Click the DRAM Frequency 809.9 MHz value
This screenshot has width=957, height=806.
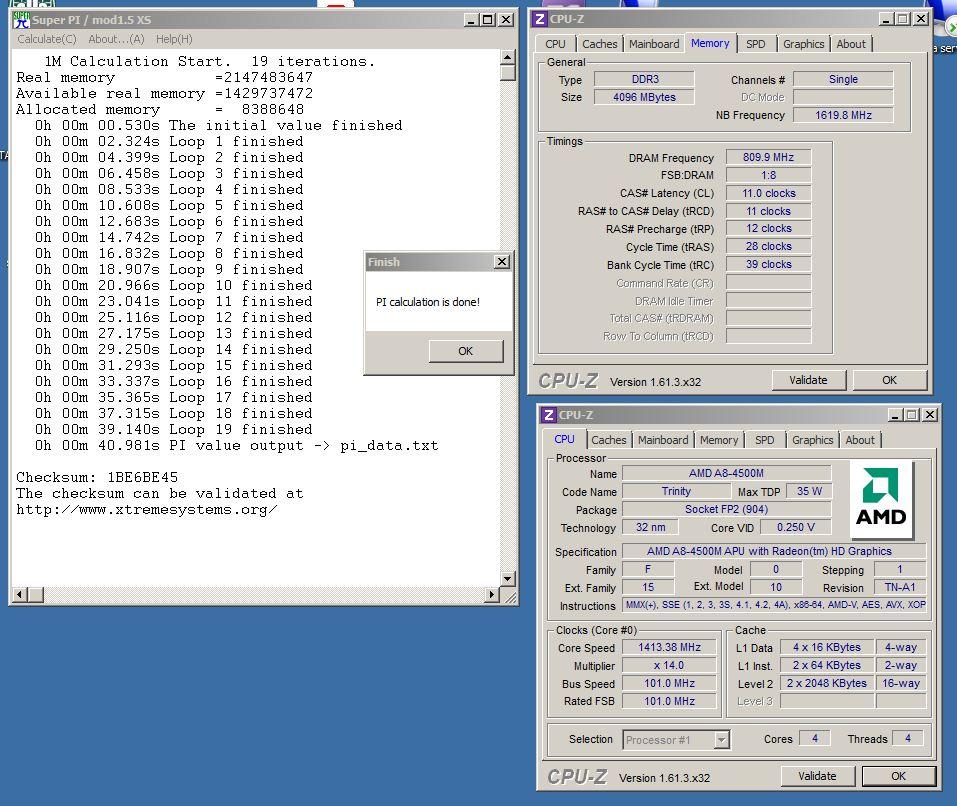[768, 157]
